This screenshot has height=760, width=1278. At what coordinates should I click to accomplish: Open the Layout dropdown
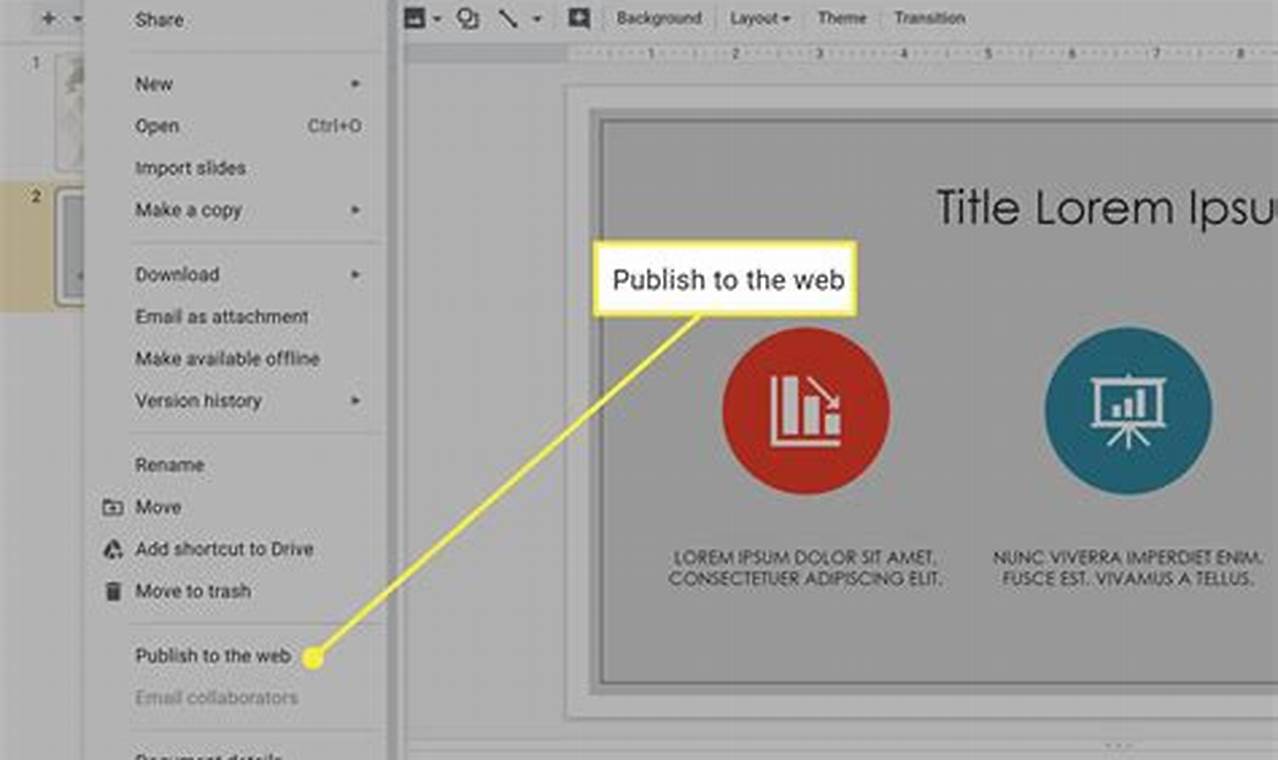pyautogui.click(x=758, y=18)
